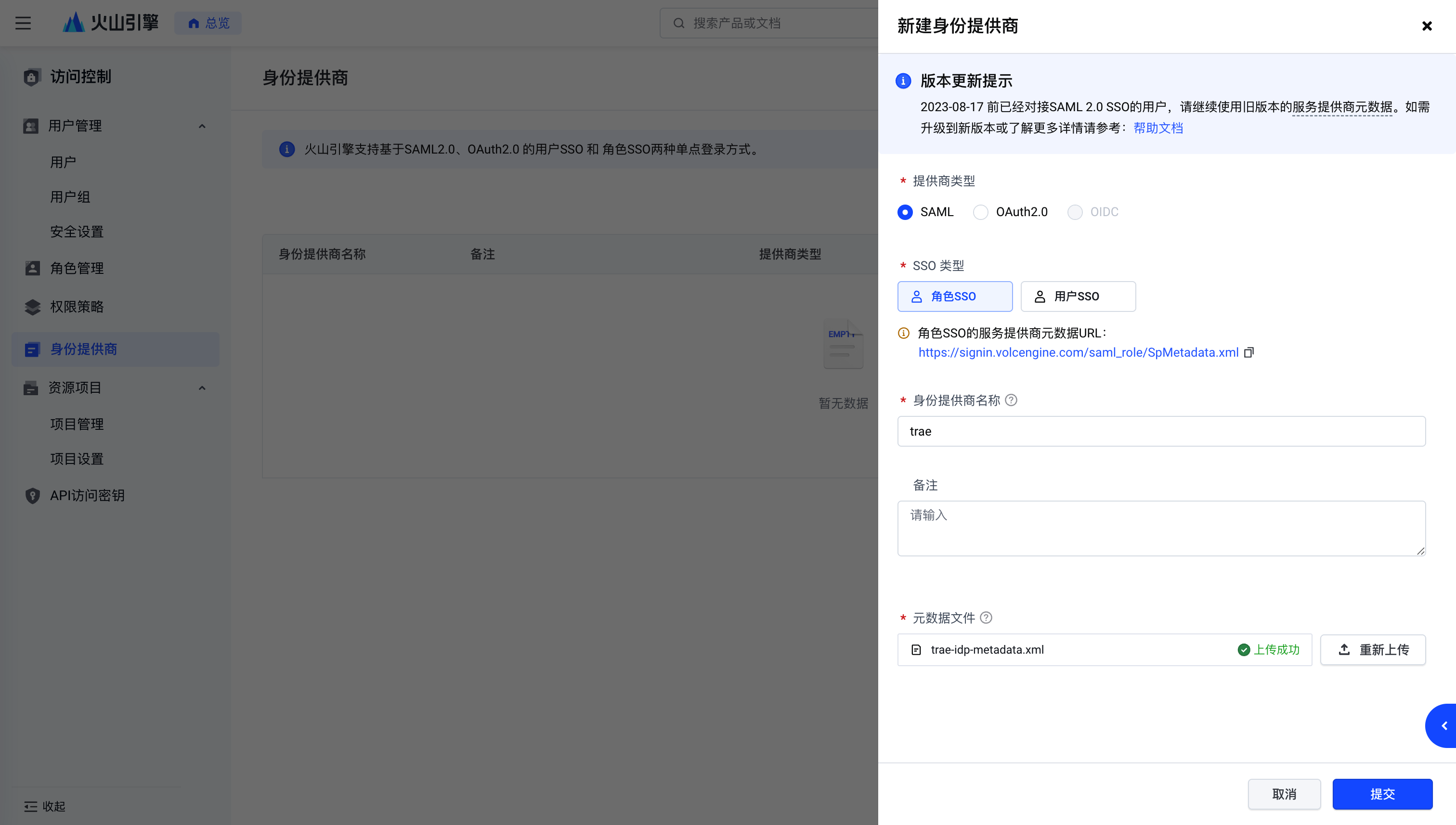Image resolution: width=1456 pixels, height=825 pixels.
Task: Click the metadata file help icon
Action: click(986, 618)
